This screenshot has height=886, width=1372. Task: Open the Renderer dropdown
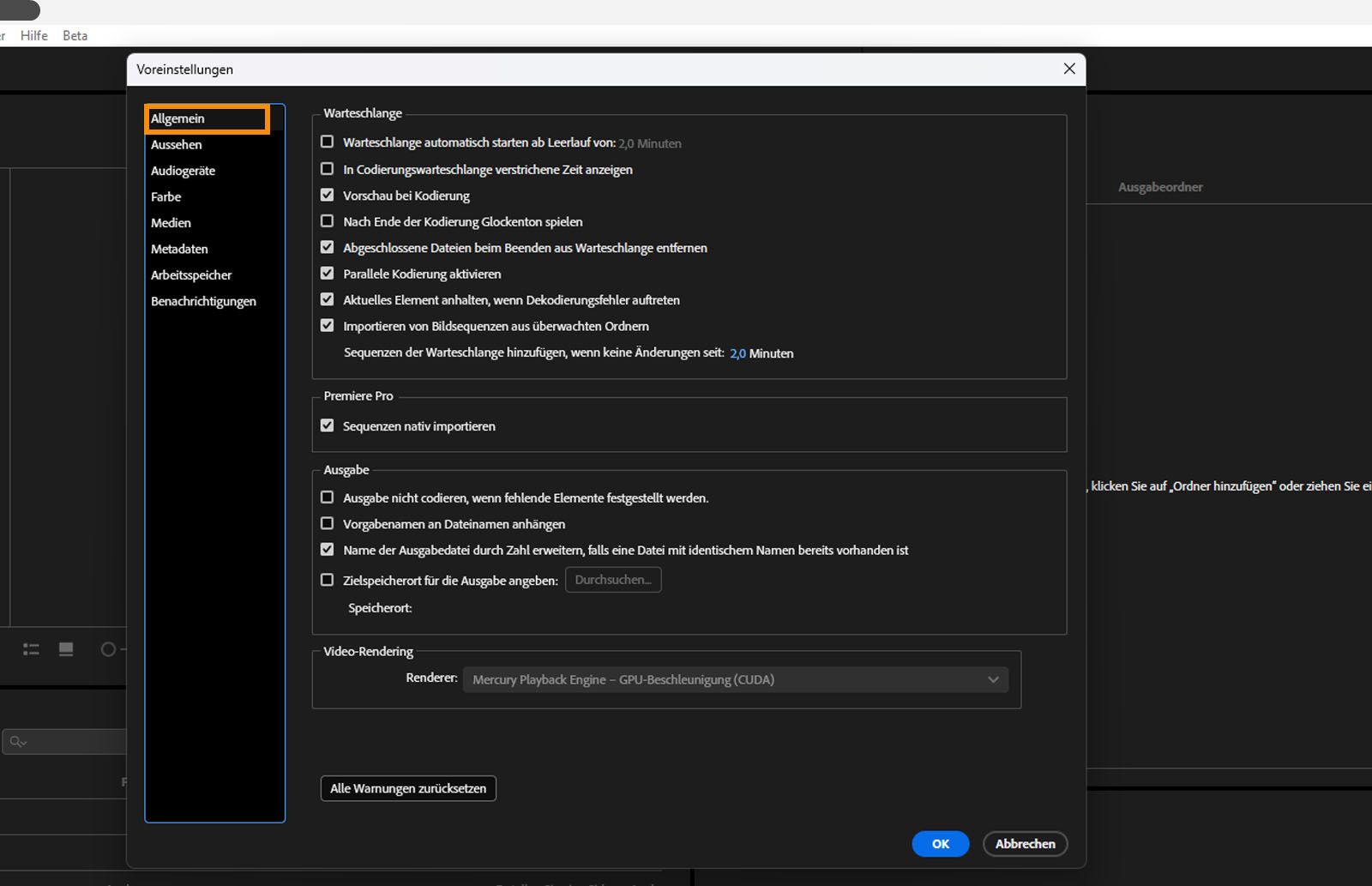click(x=735, y=679)
